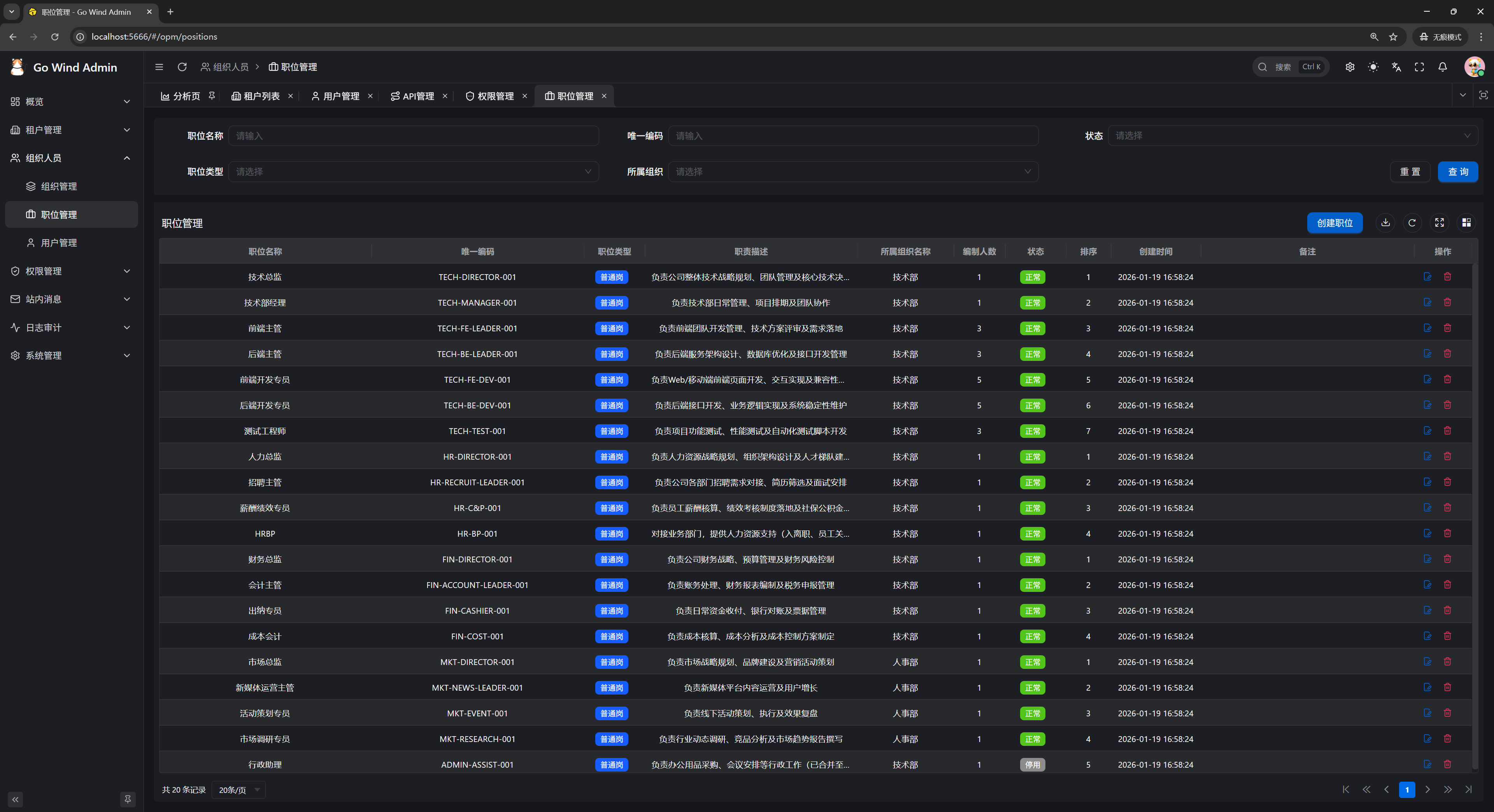Open the 职位类型 select dropdown
Screen dimensions: 1494x812
[x=414, y=171]
